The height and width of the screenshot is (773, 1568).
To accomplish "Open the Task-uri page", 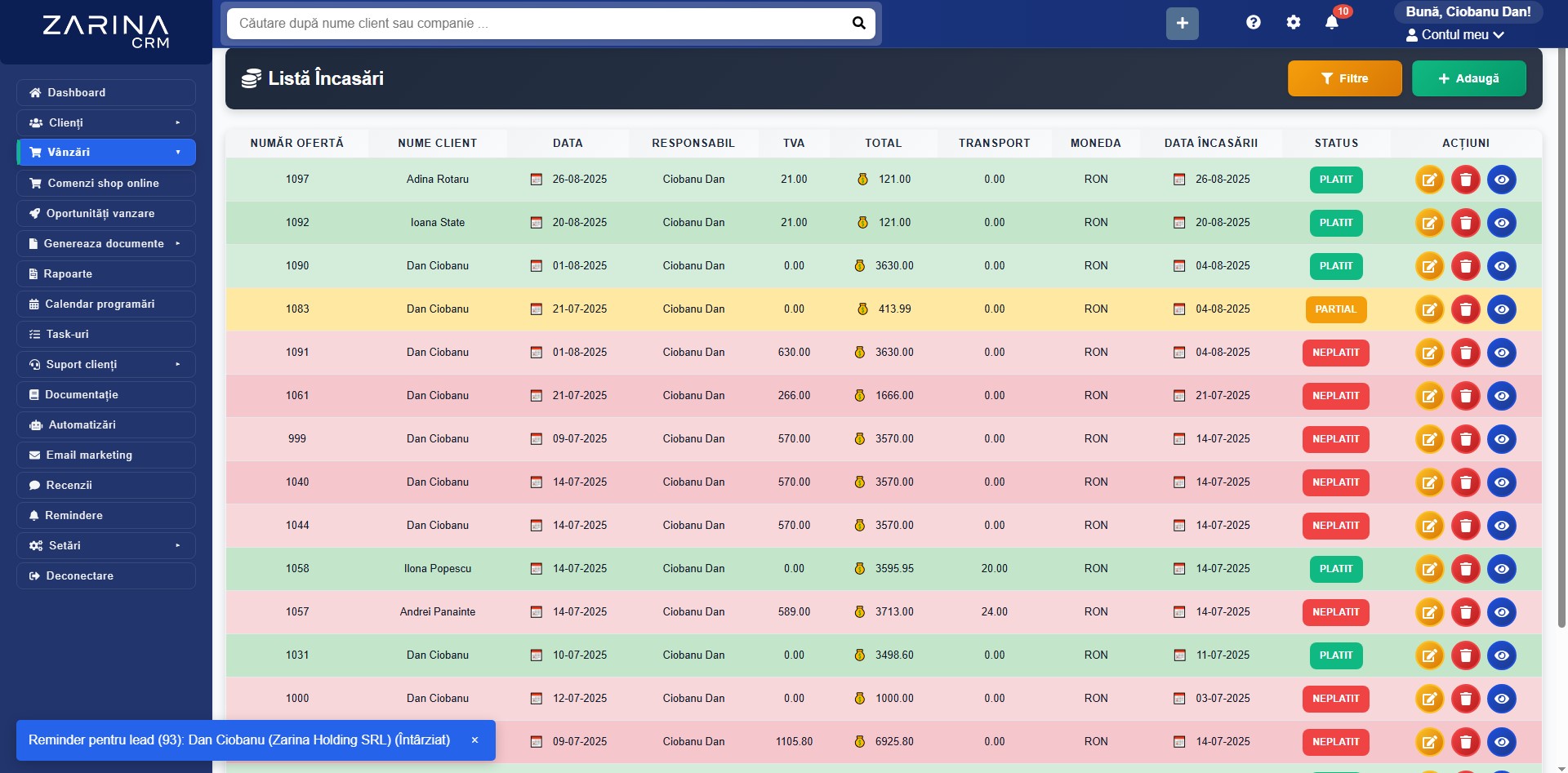I will pyautogui.click(x=106, y=334).
